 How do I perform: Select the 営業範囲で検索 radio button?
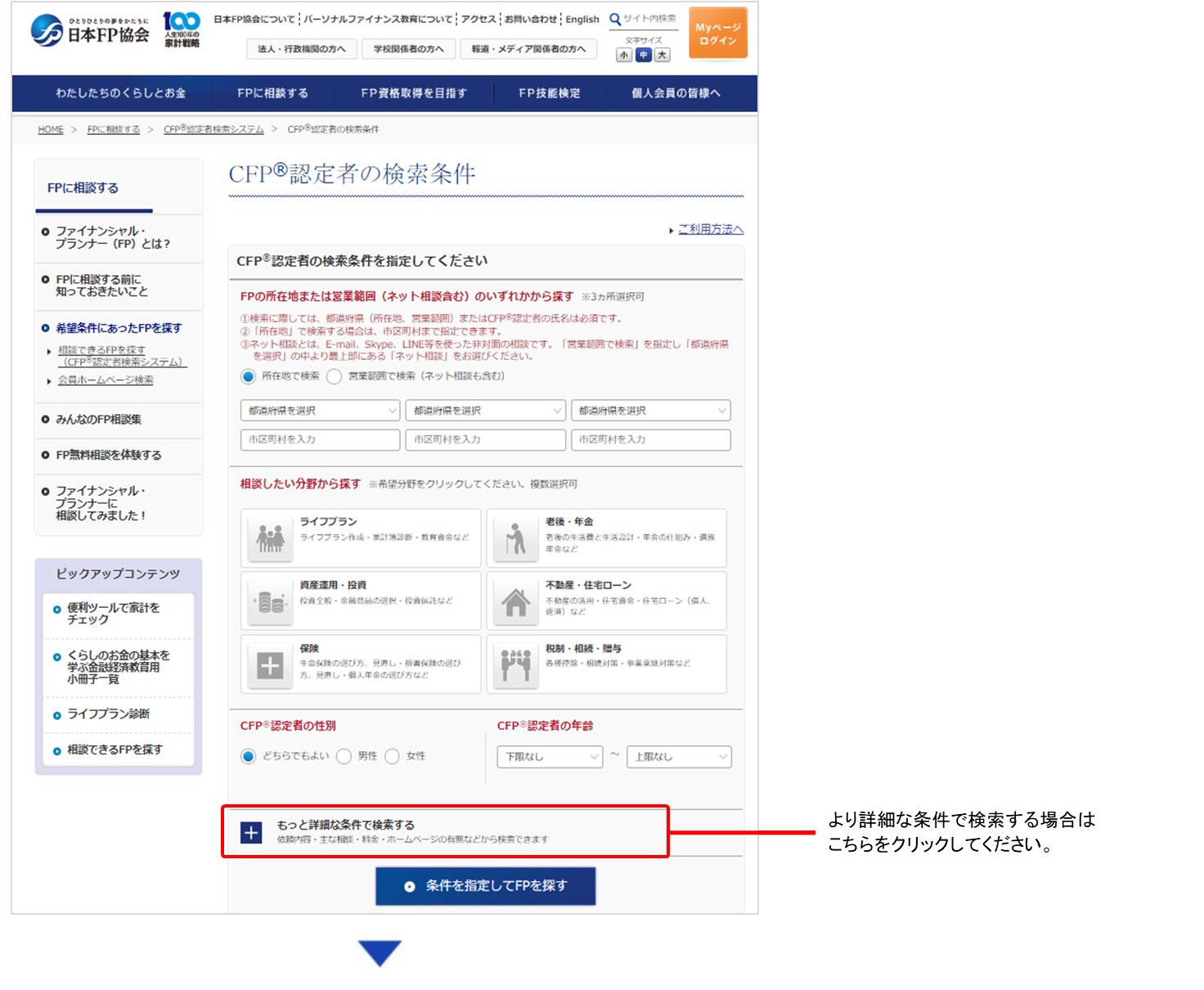tap(334, 376)
